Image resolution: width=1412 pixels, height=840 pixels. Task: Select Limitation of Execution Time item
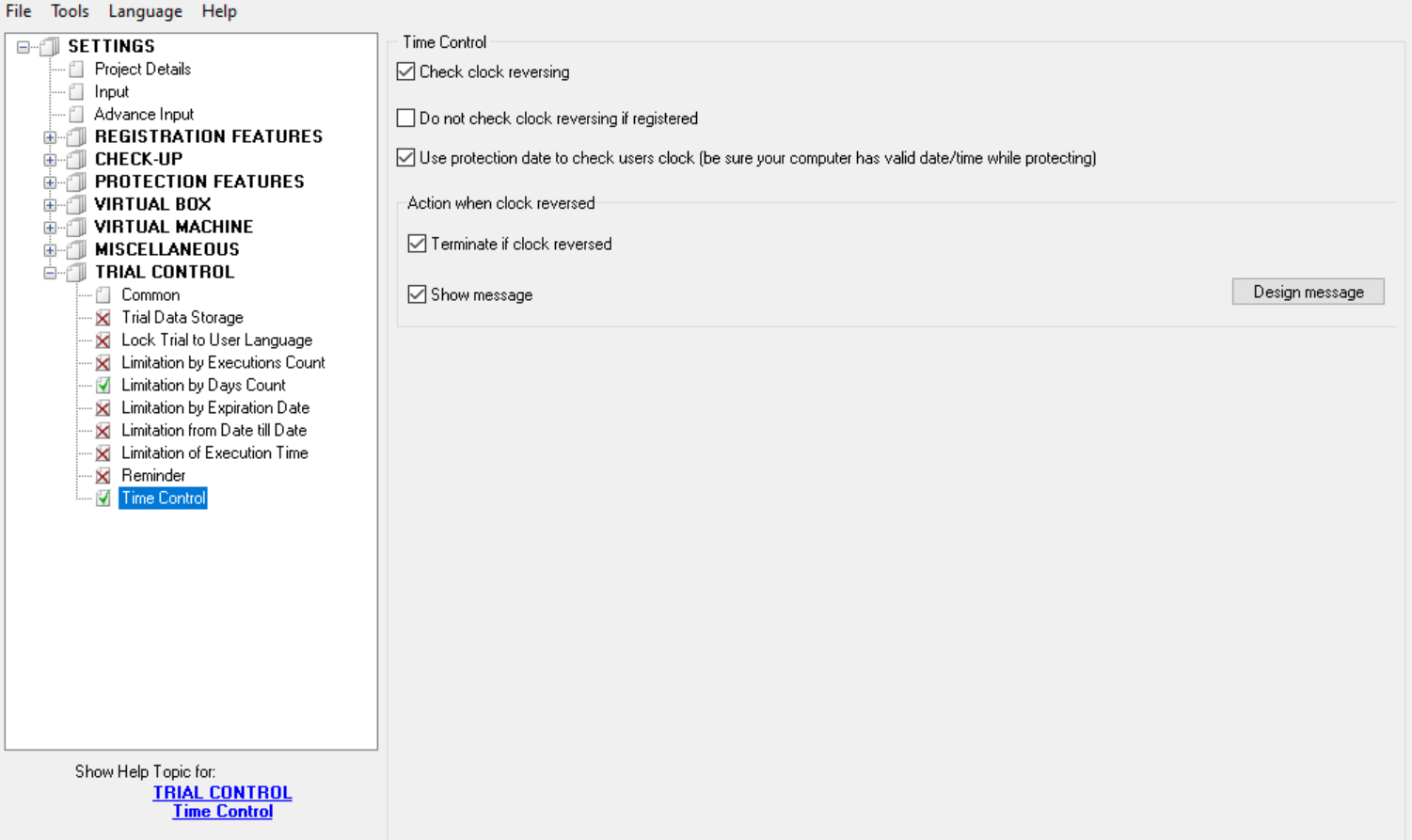coord(214,453)
